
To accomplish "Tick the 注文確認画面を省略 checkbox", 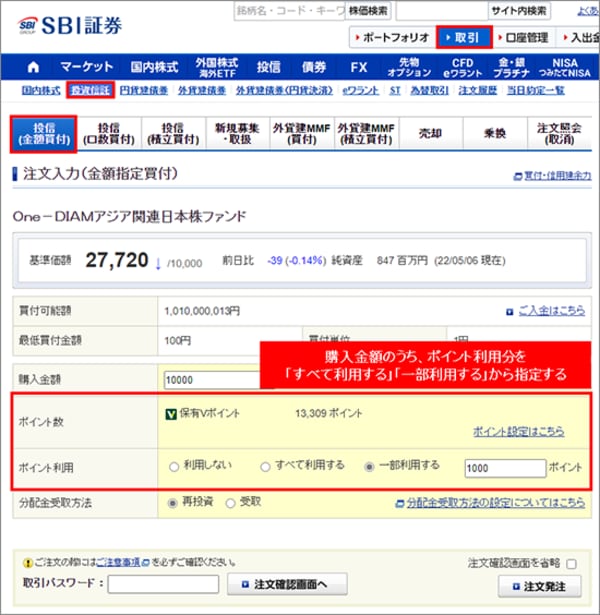I will click(571, 564).
